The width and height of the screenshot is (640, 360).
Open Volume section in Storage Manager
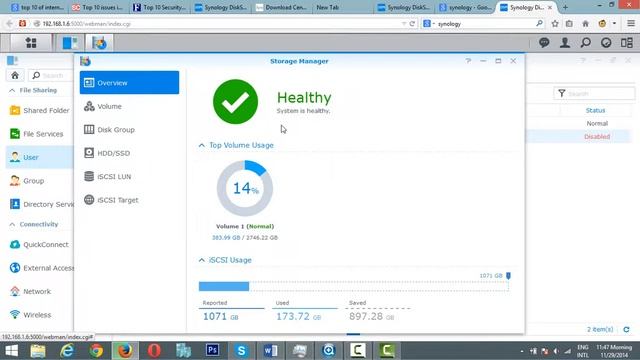click(x=129, y=106)
